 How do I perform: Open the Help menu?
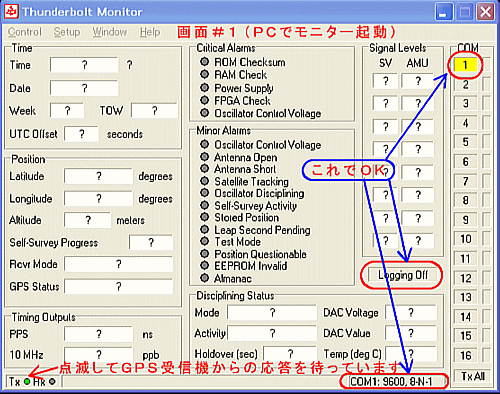click(150, 32)
